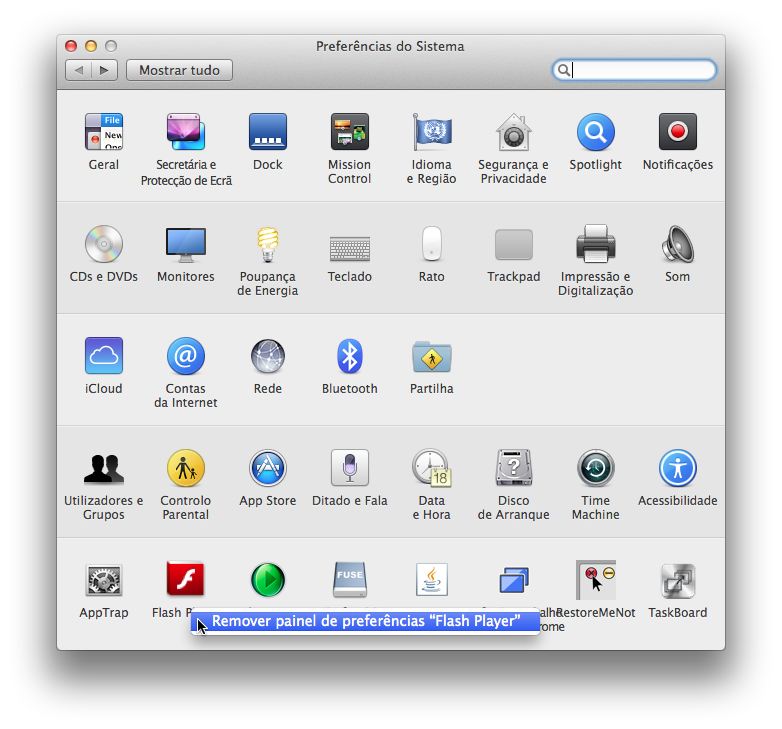Click the Mostrar tudo button
Screen dimensions: 782x729
click(x=179, y=70)
